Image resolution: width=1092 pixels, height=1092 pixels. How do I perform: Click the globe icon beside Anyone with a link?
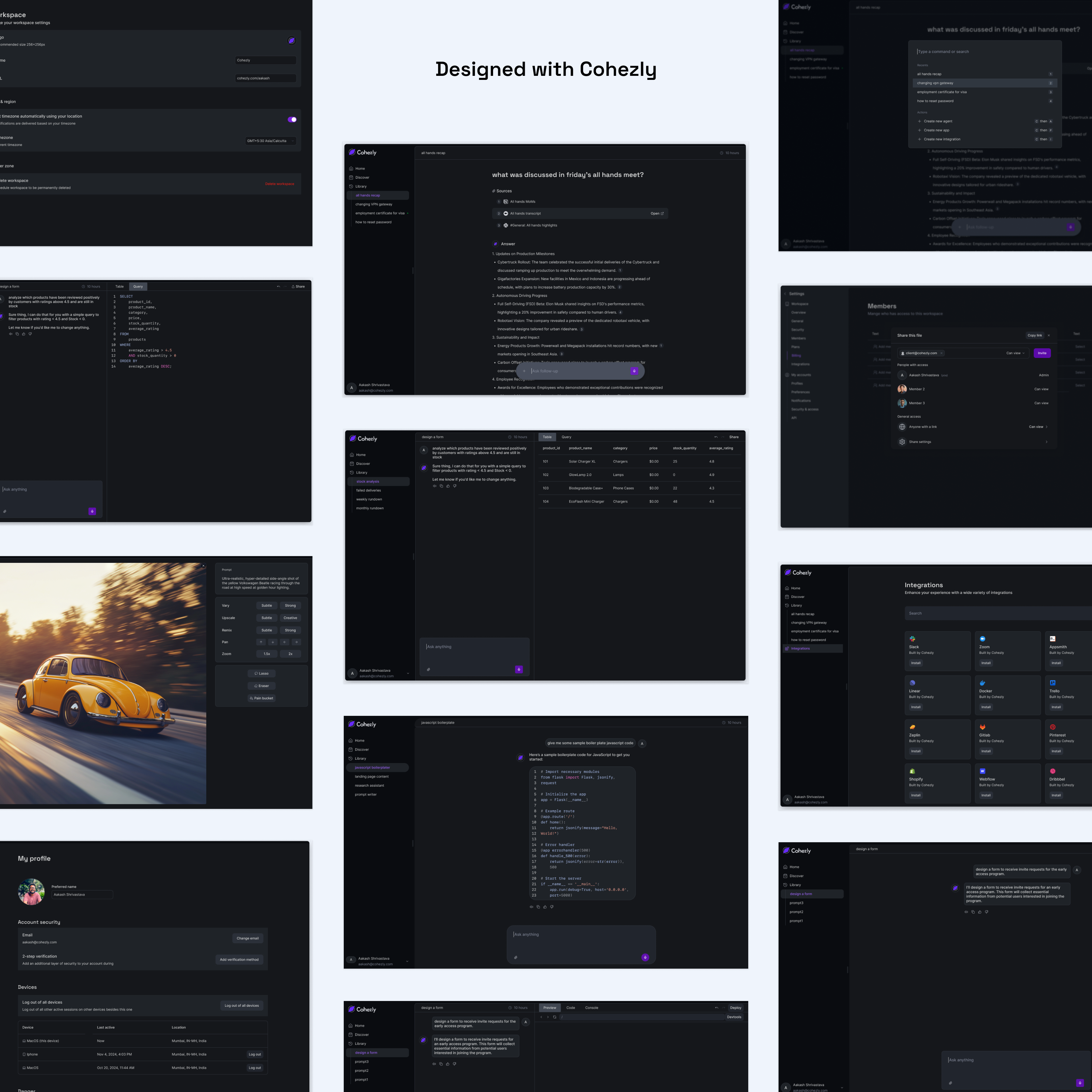902,427
